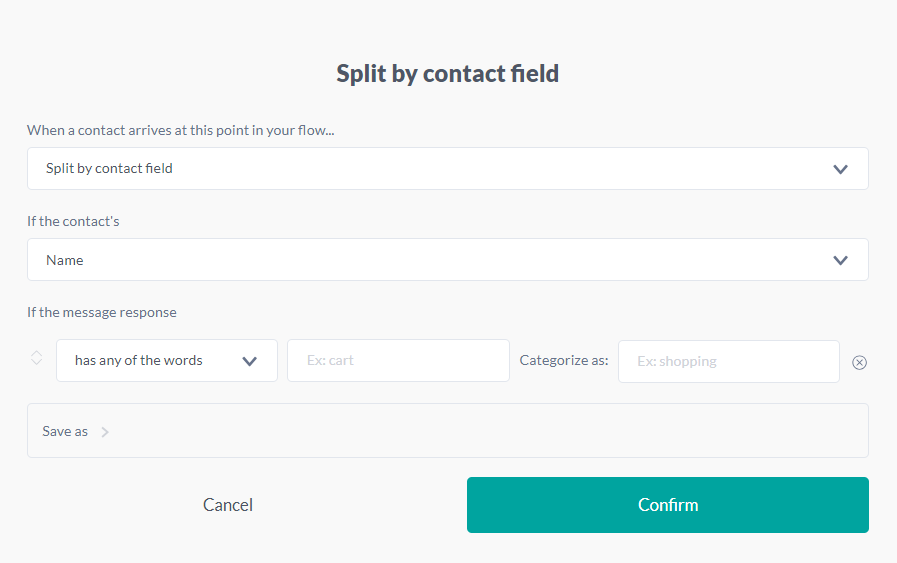Focus the 'Ex: shopping' category input field

[x=728, y=361]
